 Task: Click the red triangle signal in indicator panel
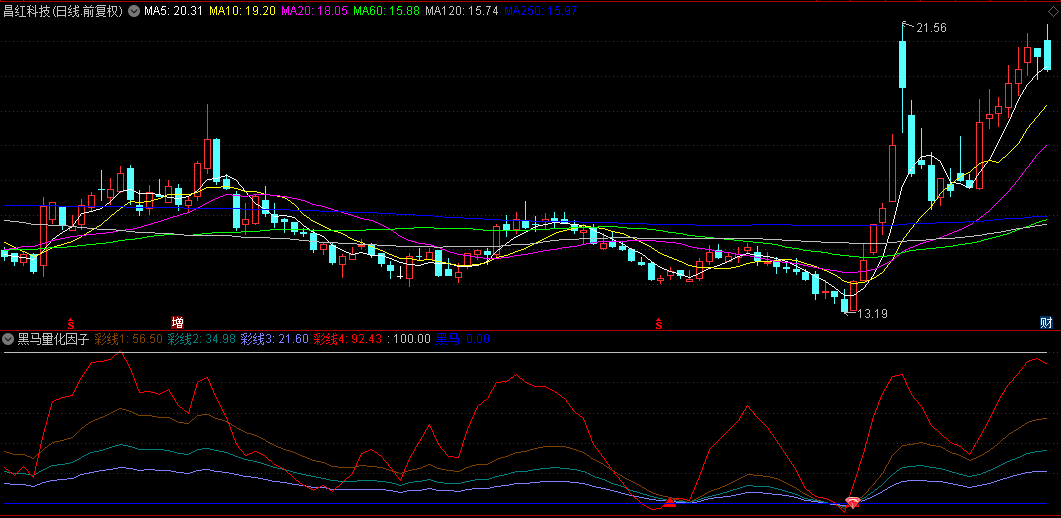click(x=670, y=502)
